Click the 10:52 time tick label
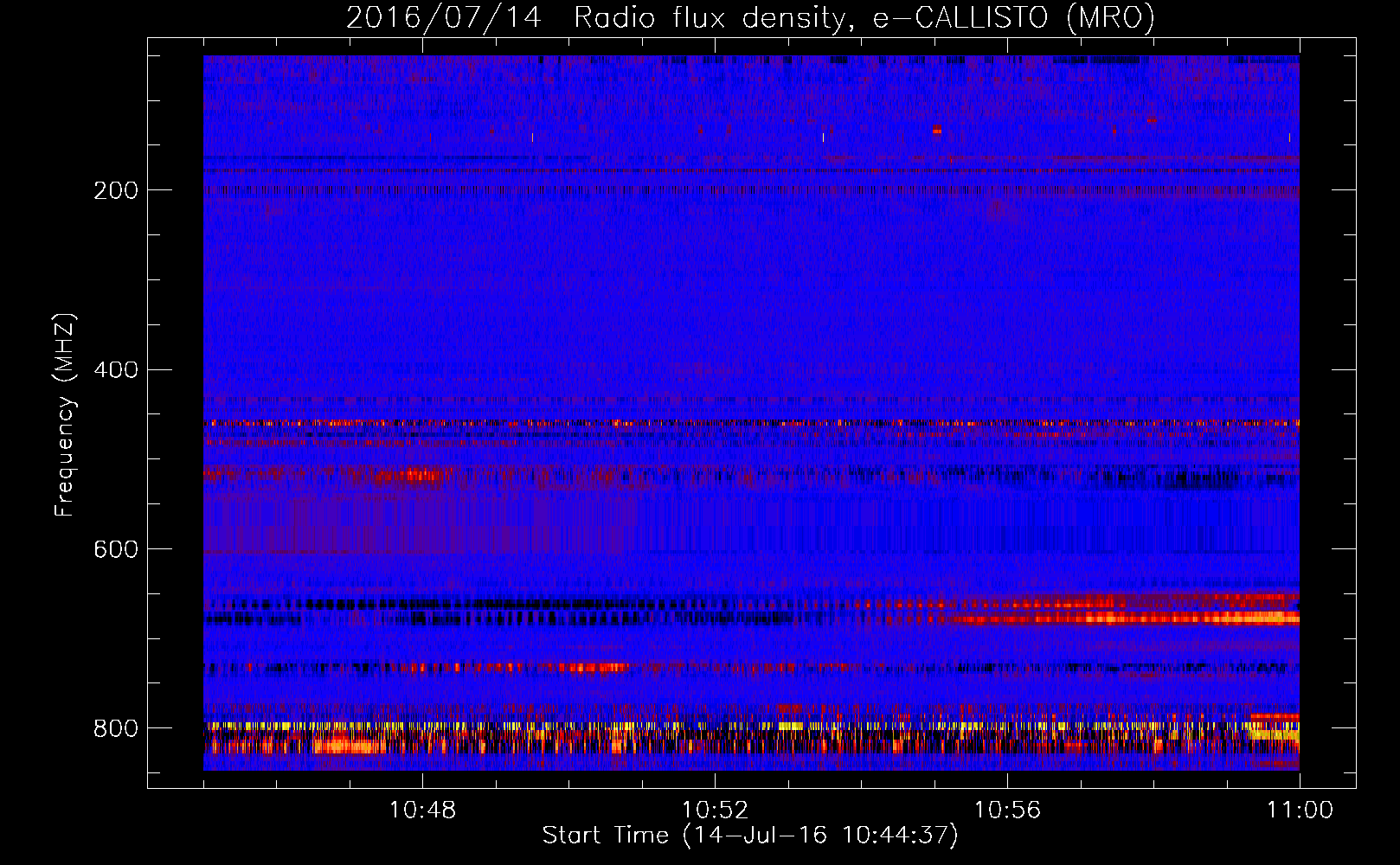 pos(715,811)
